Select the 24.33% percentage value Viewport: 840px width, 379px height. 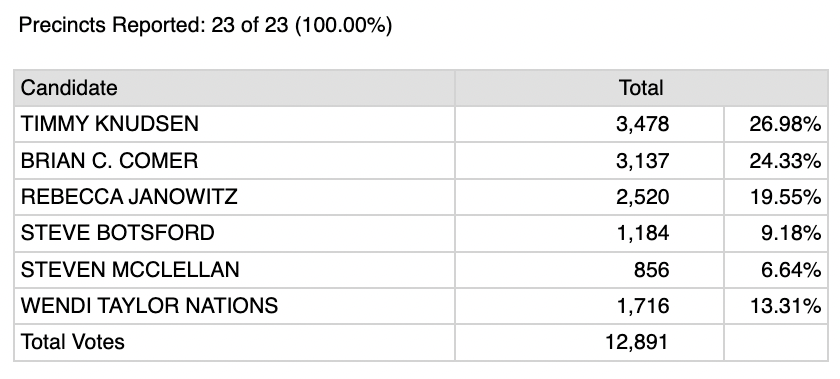(x=785, y=160)
